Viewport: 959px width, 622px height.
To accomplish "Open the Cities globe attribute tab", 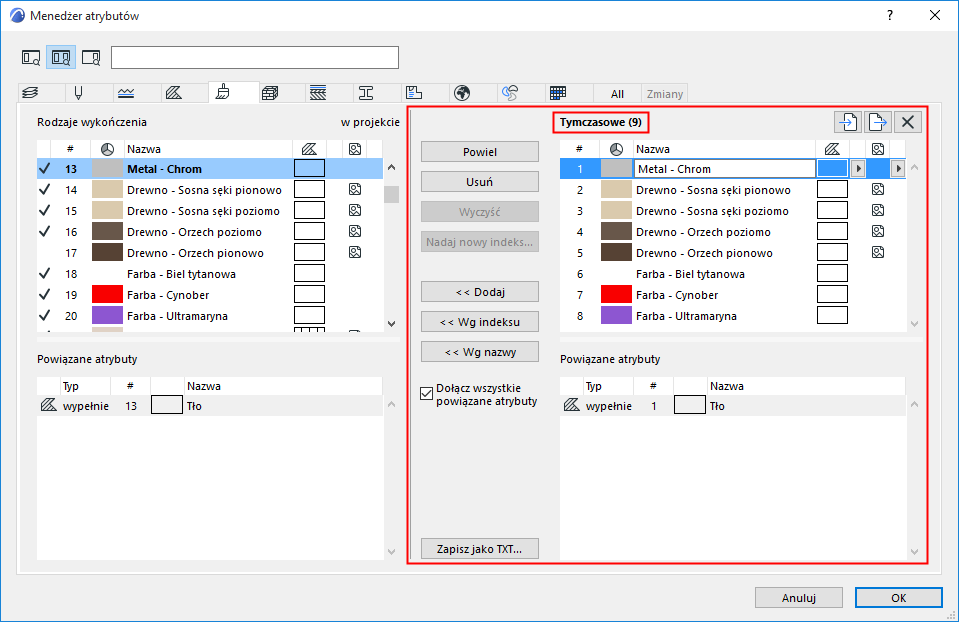I will (462, 93).
